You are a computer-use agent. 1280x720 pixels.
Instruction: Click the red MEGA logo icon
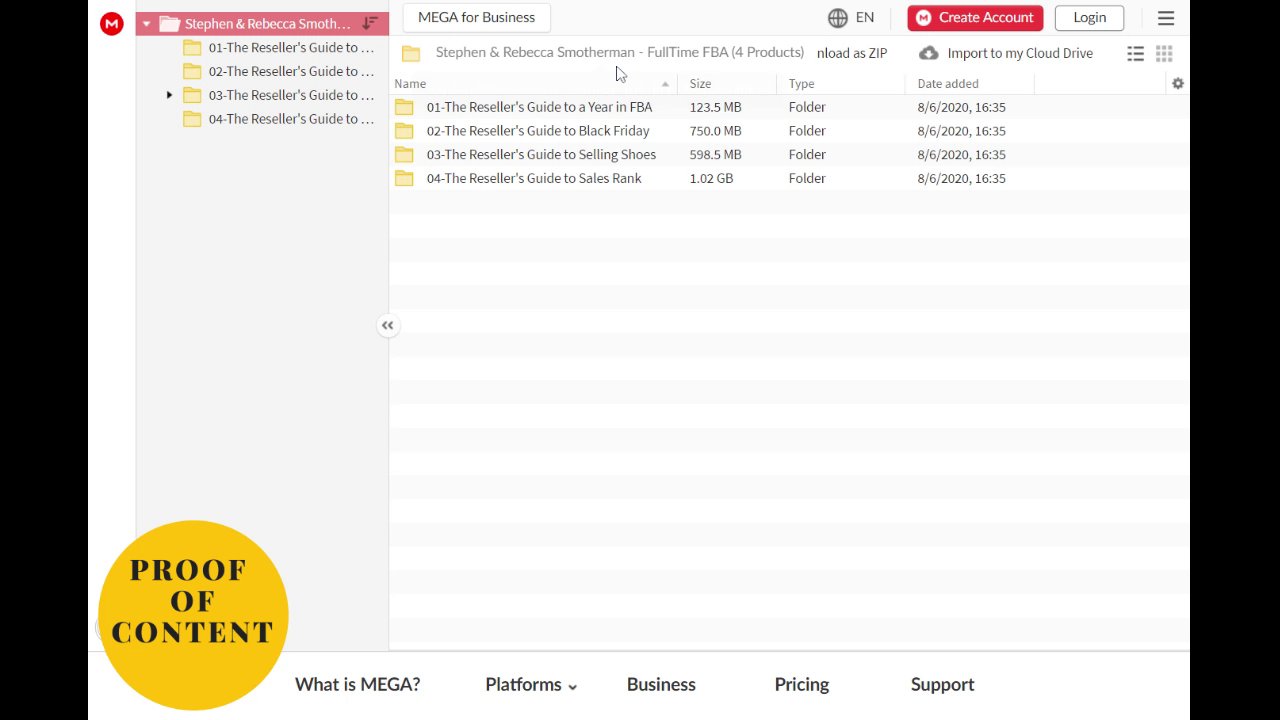point(112,24)
